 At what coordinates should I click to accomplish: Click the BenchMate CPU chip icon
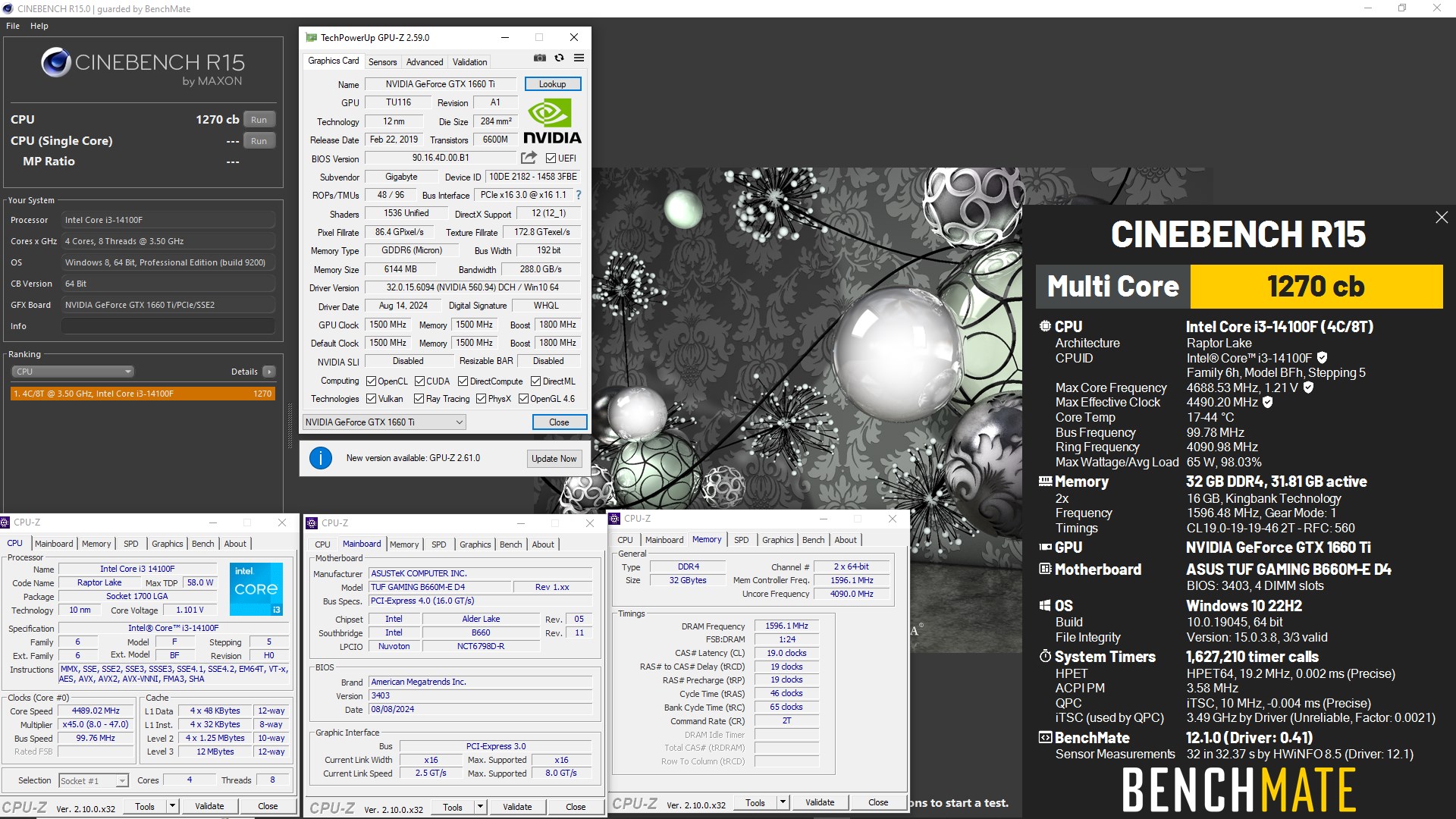point(1045,327)
